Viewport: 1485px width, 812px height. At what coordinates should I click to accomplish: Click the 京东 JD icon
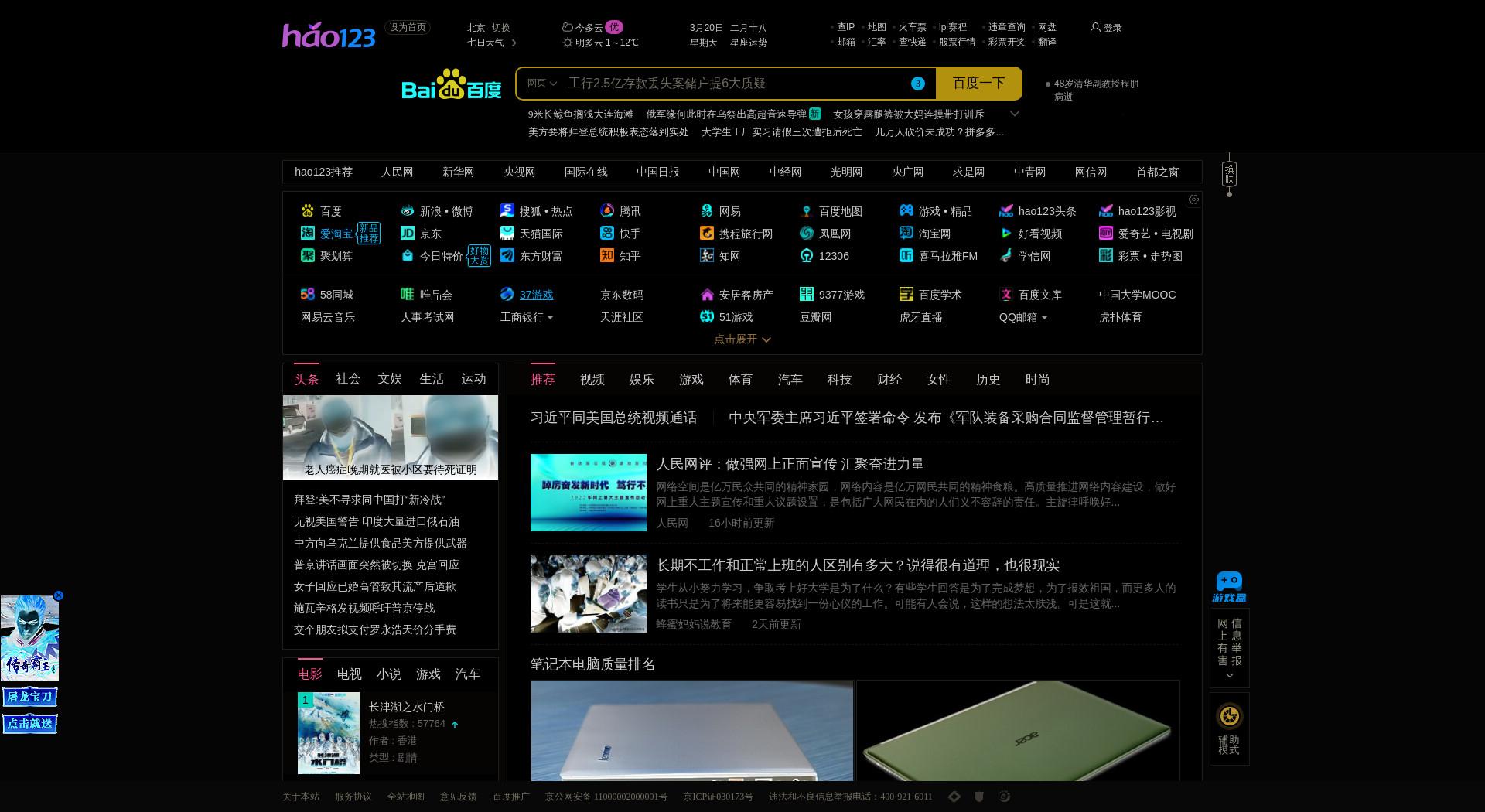408,233
